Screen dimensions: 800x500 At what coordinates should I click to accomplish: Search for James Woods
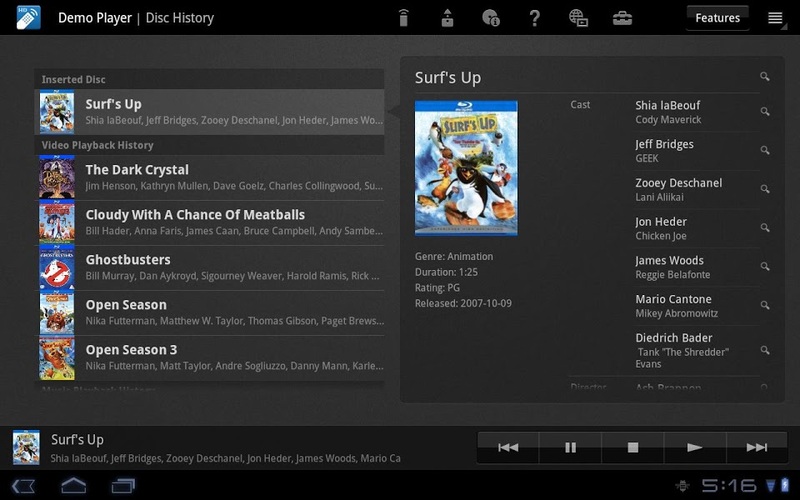(x=764, y=266)
